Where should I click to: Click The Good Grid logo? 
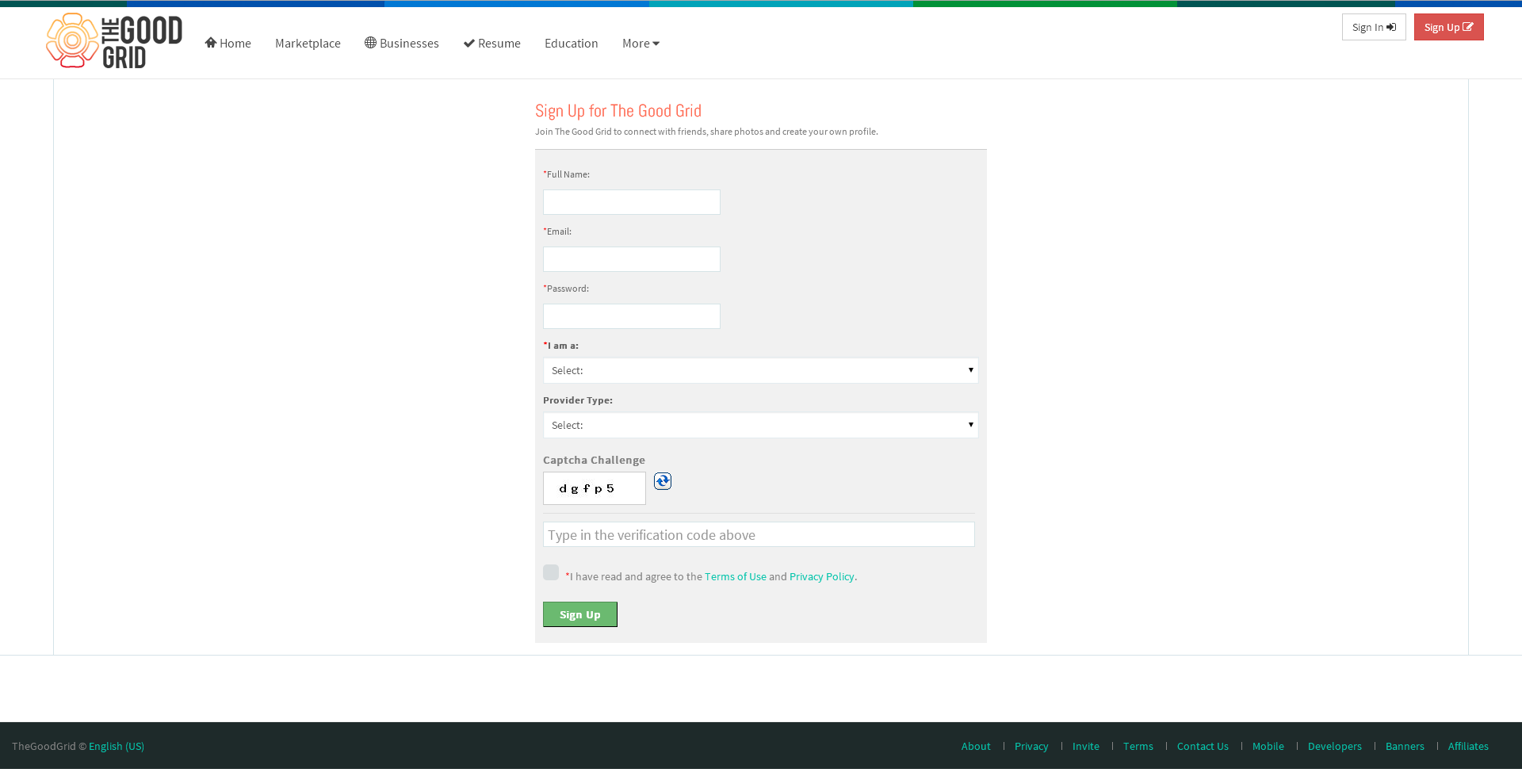point(114,40)
